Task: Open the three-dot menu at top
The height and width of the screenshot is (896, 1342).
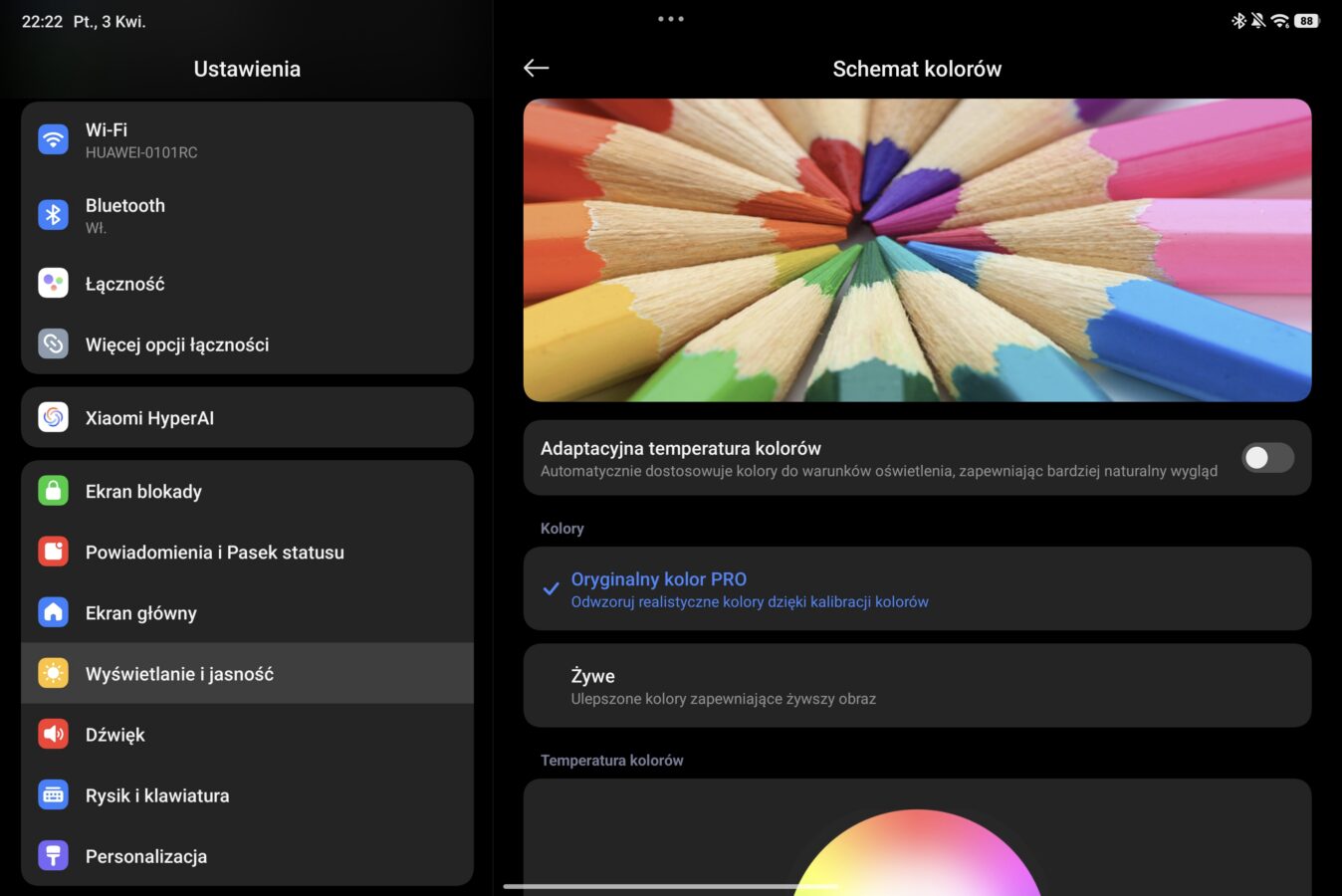Action: point(670,19)
